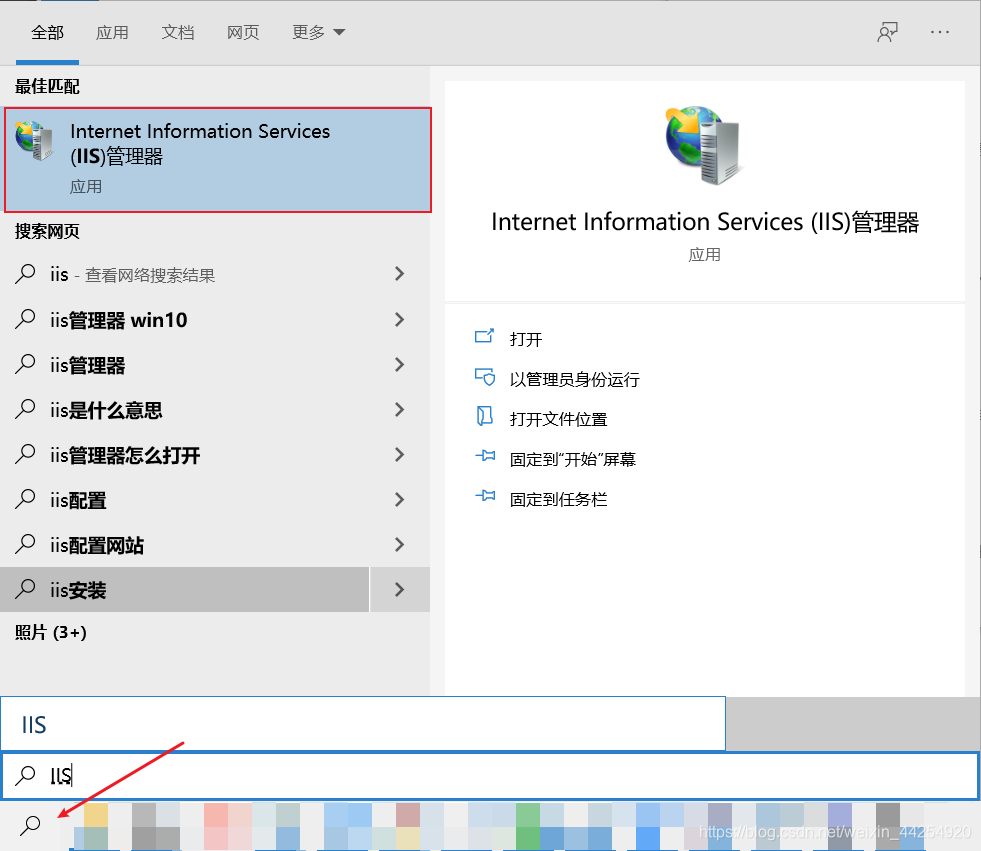981x851 pixels.
Task: Select the iis管理器 suggestion text
Action: [x=88, y=365]
